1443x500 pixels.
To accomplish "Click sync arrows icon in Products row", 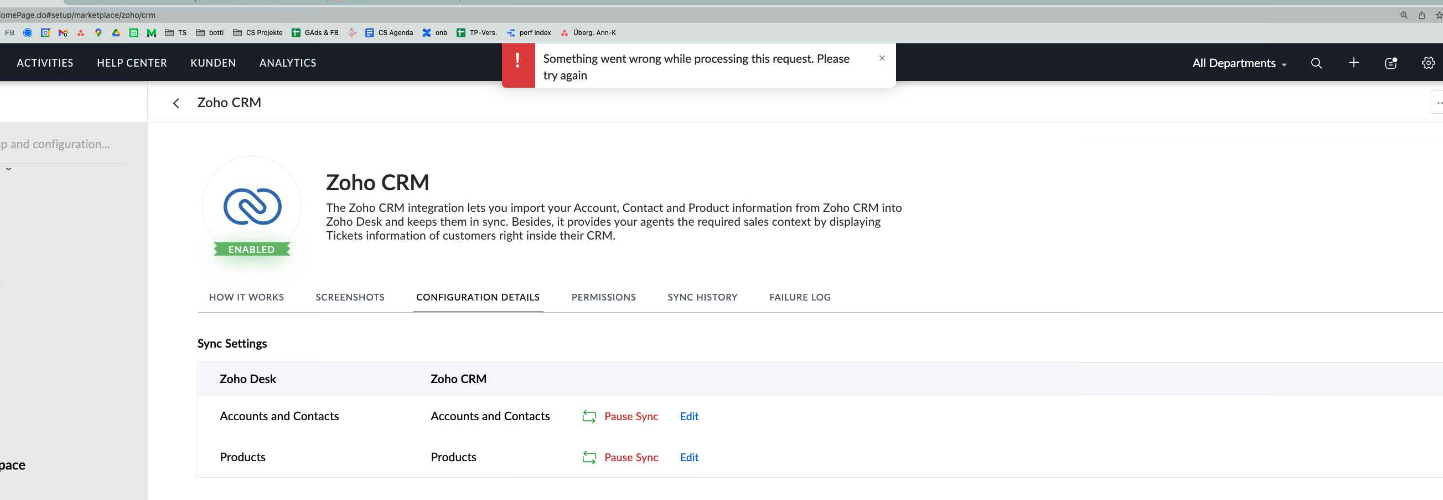I will pyautogui.click(x=589, y=457).
